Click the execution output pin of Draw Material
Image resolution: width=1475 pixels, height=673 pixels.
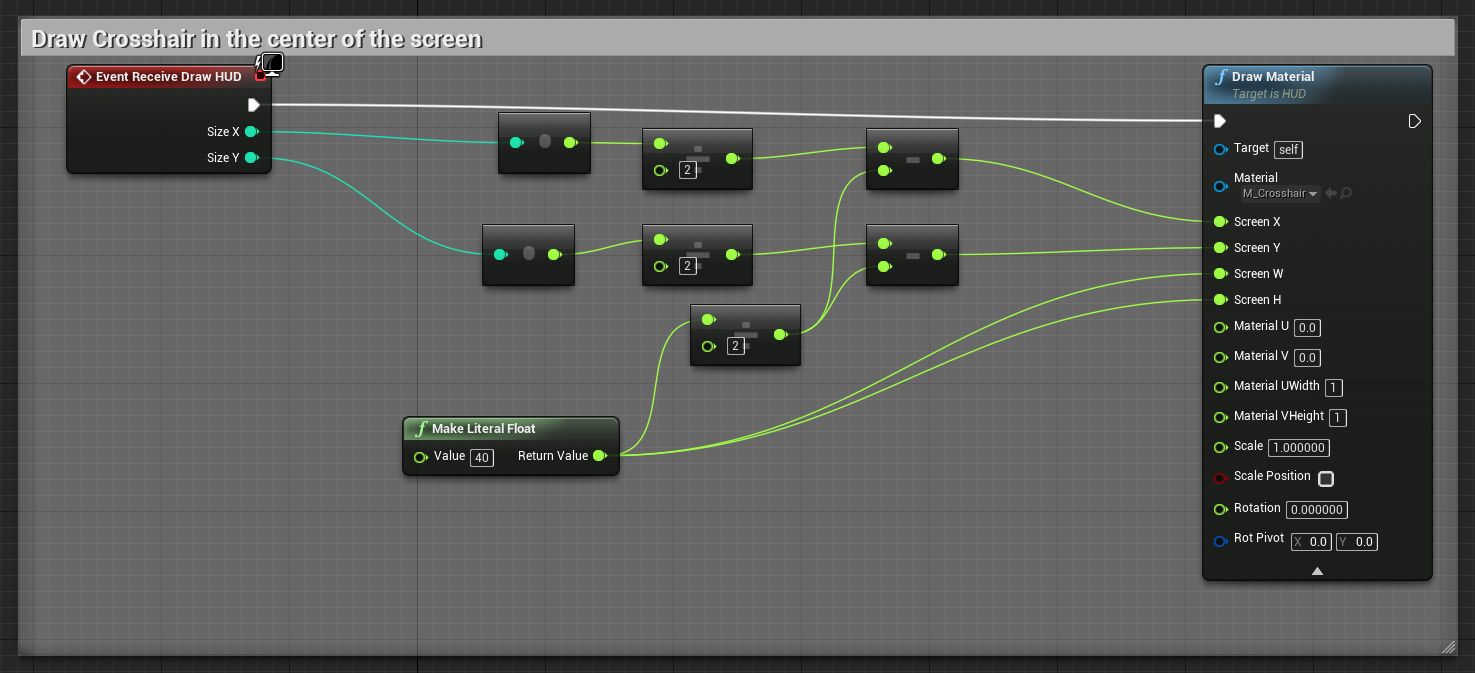[x=1414, y=121]
